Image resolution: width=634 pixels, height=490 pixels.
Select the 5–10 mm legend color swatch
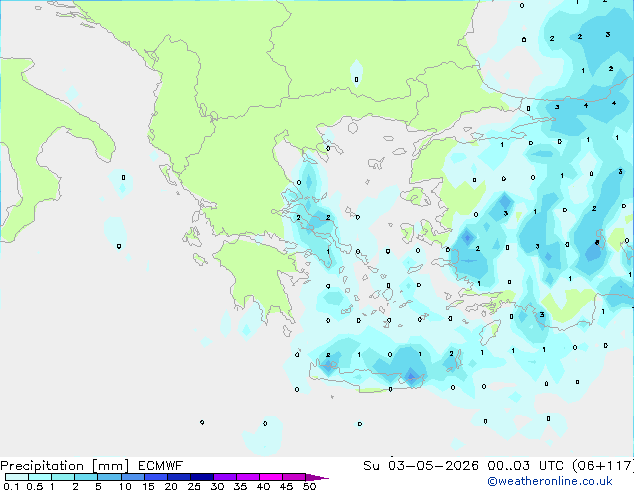(109, 477)
